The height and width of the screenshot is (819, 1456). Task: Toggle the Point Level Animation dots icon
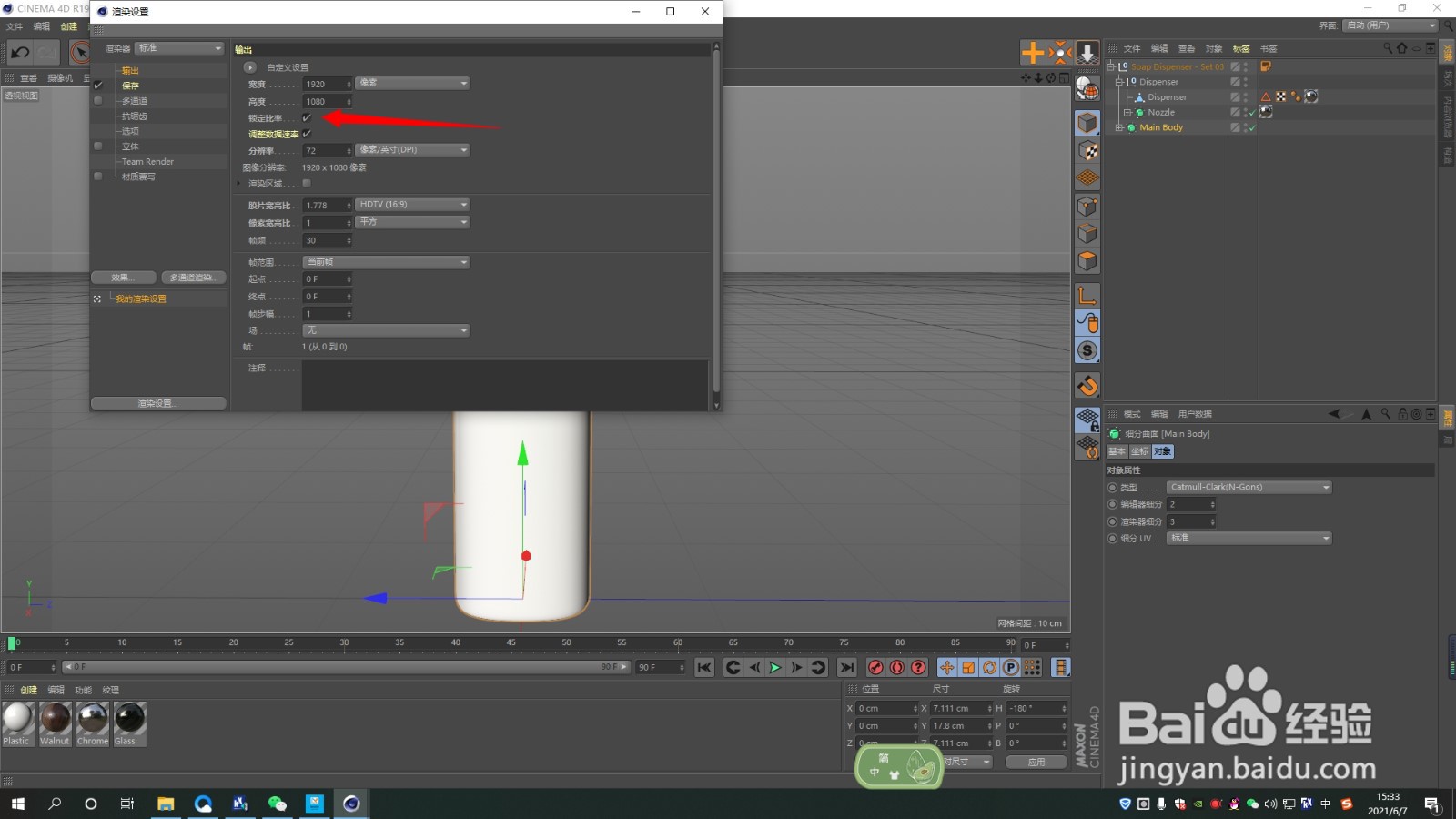[x=1032, y=667]
